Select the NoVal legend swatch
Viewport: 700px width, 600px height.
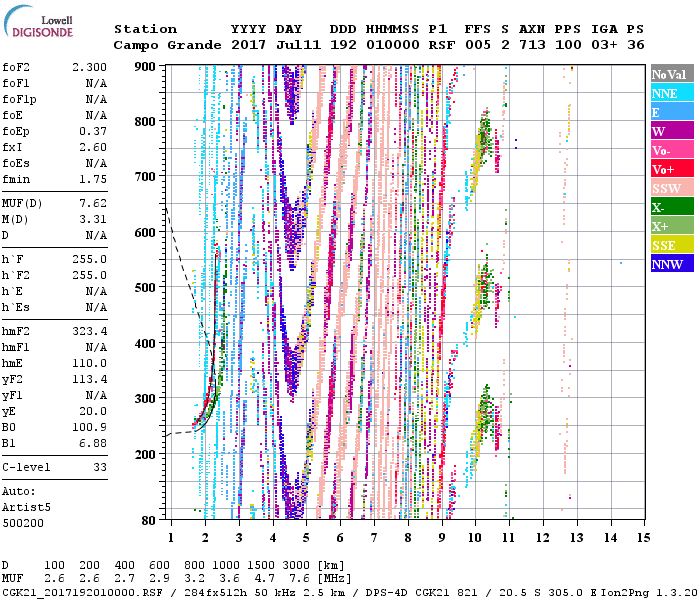(x=669, y=74)
